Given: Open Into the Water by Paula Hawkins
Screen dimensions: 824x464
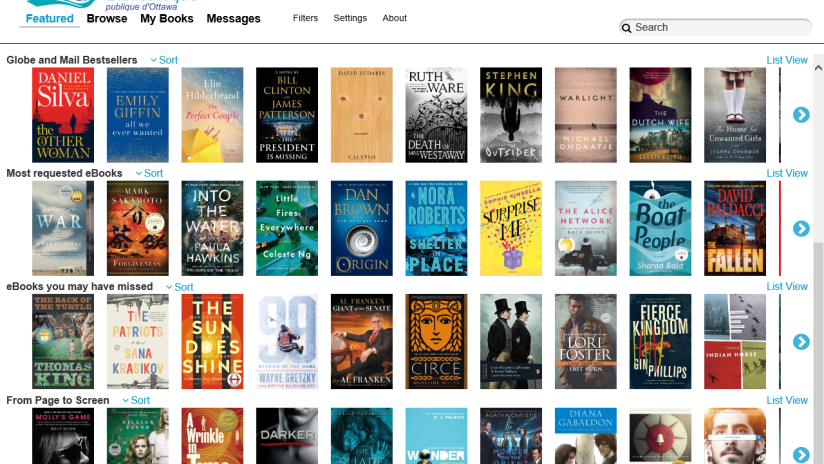Looking at the screenshot, I should point(212,228).
